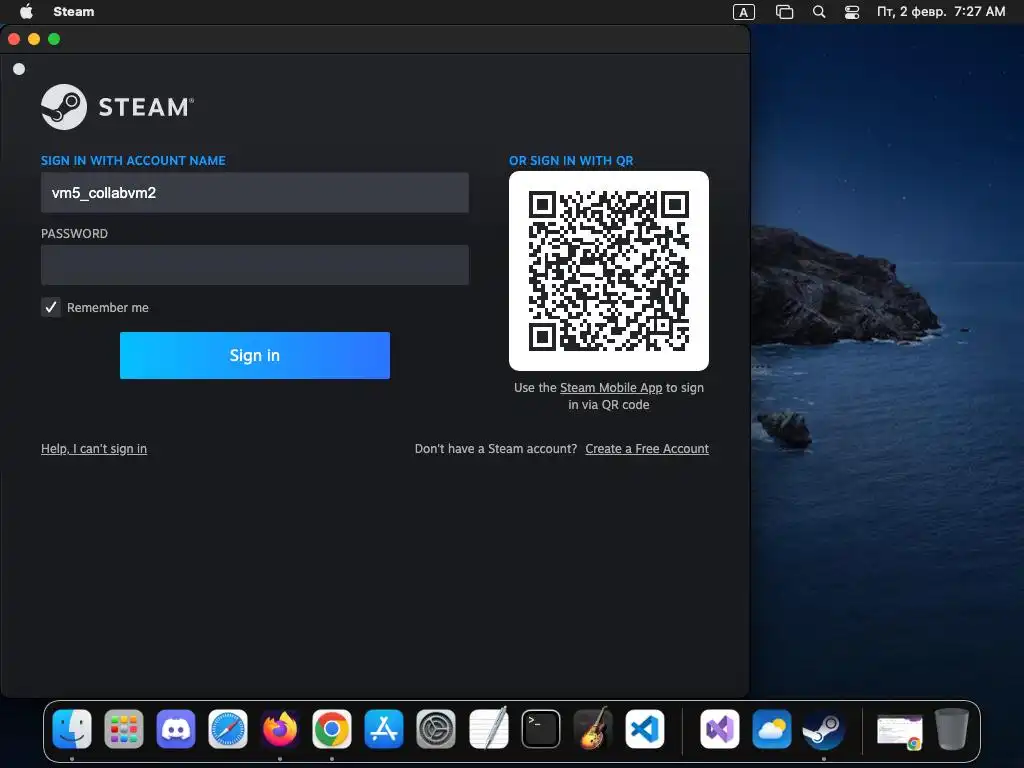Click keyboard input source icon in menu bar

coord(744,12)
